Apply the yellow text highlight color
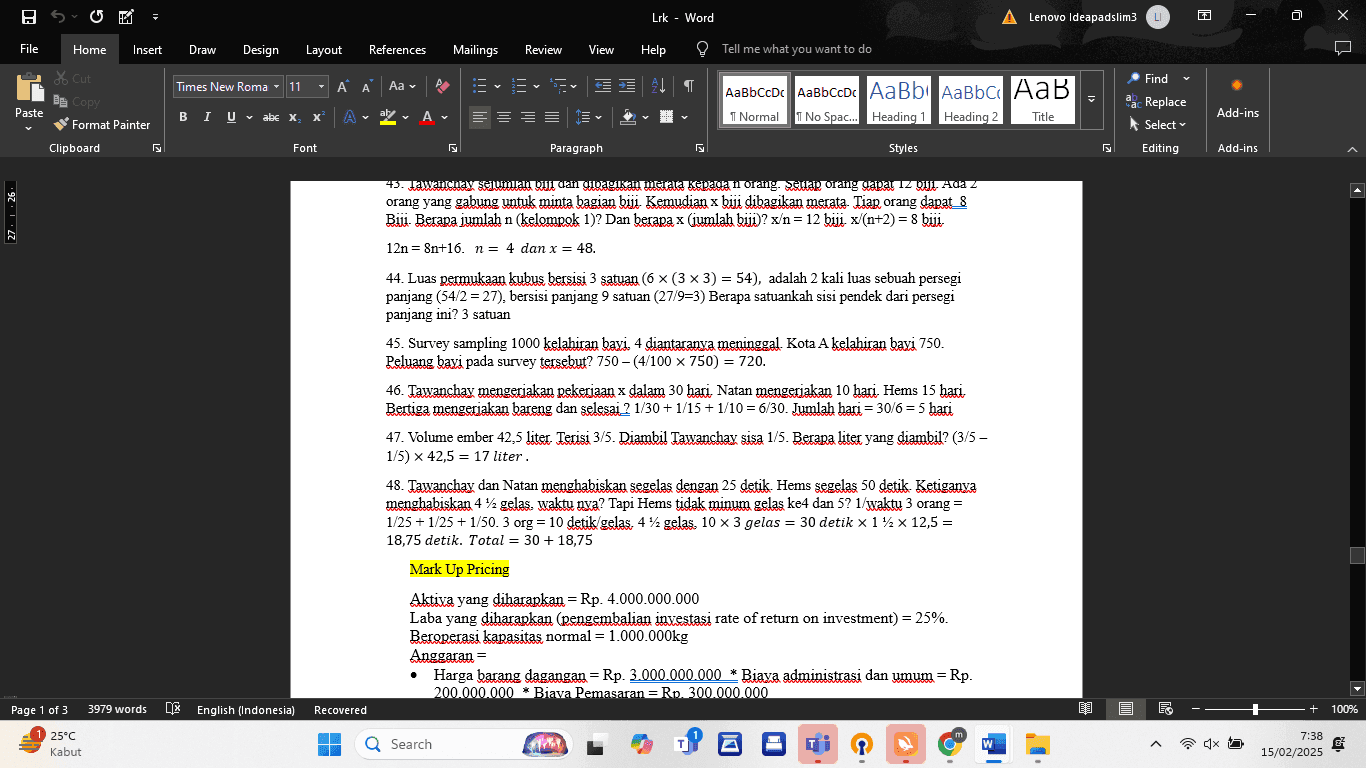1366x768 pixels. click(x=388, y=117)
